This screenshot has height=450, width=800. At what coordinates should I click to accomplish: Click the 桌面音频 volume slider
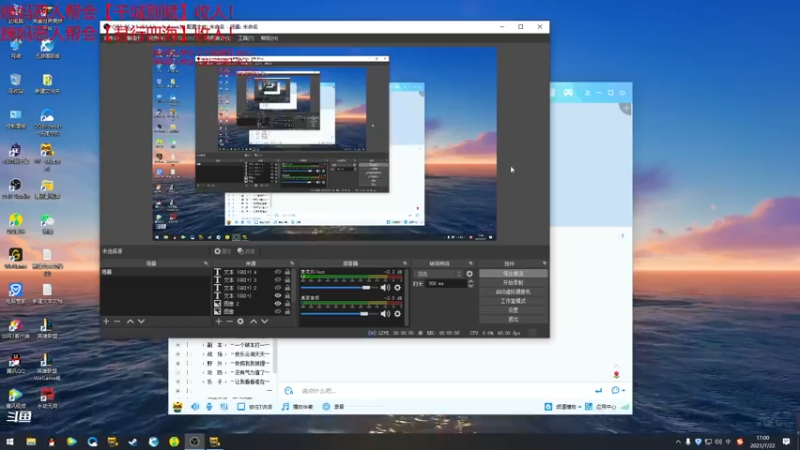click(339, 314)
